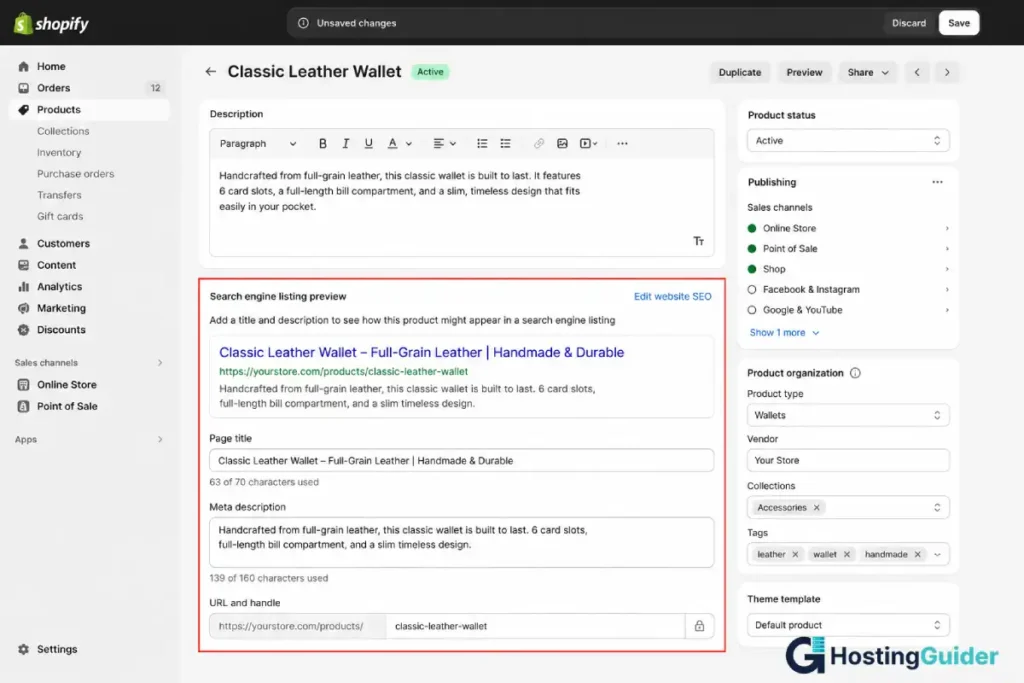Click the Tt text size icon in description

(699, 241)
